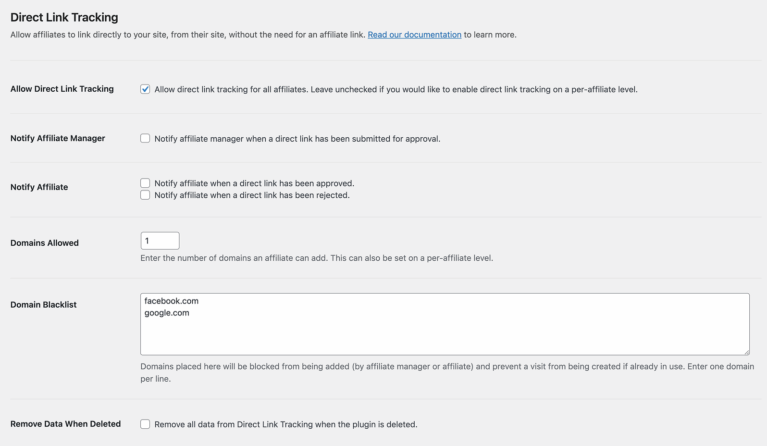Viewport: 767px width, 446px height.
Task: Click the facebook.com line in the blacklist
Action: pyautogui.click(x=171, y=301)
